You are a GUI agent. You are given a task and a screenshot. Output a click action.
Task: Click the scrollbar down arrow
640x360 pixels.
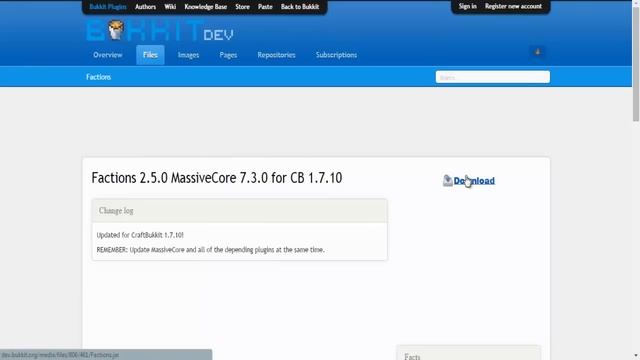coord(636,356)
